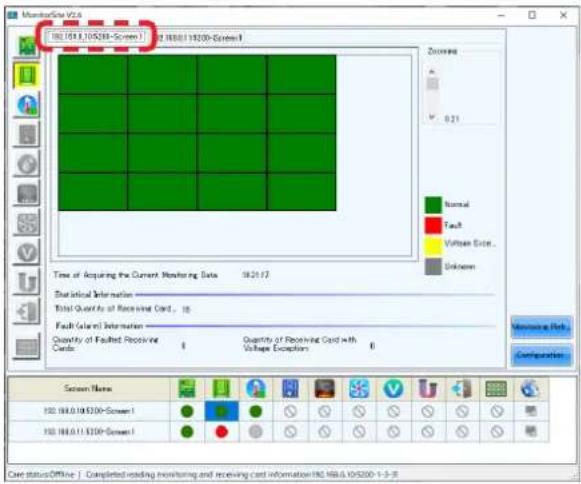Open the temperature monitoring sidebar icon
The width and height of the screenshot is (581, 484).
(27, 105)
